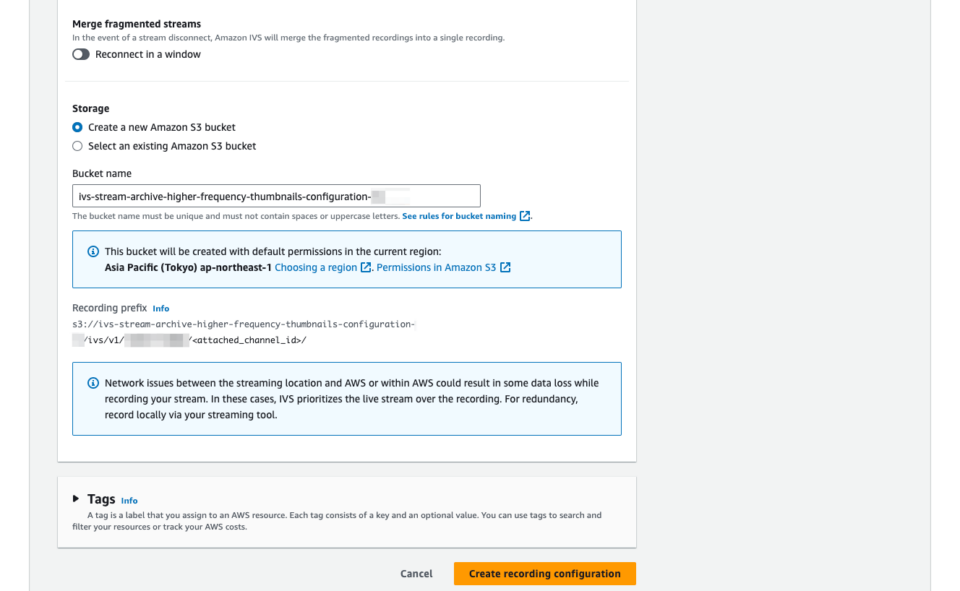Click inside the Bucket name input field
Image resolution: width=960 pixels, height=591 pixels.
[275, 195]
